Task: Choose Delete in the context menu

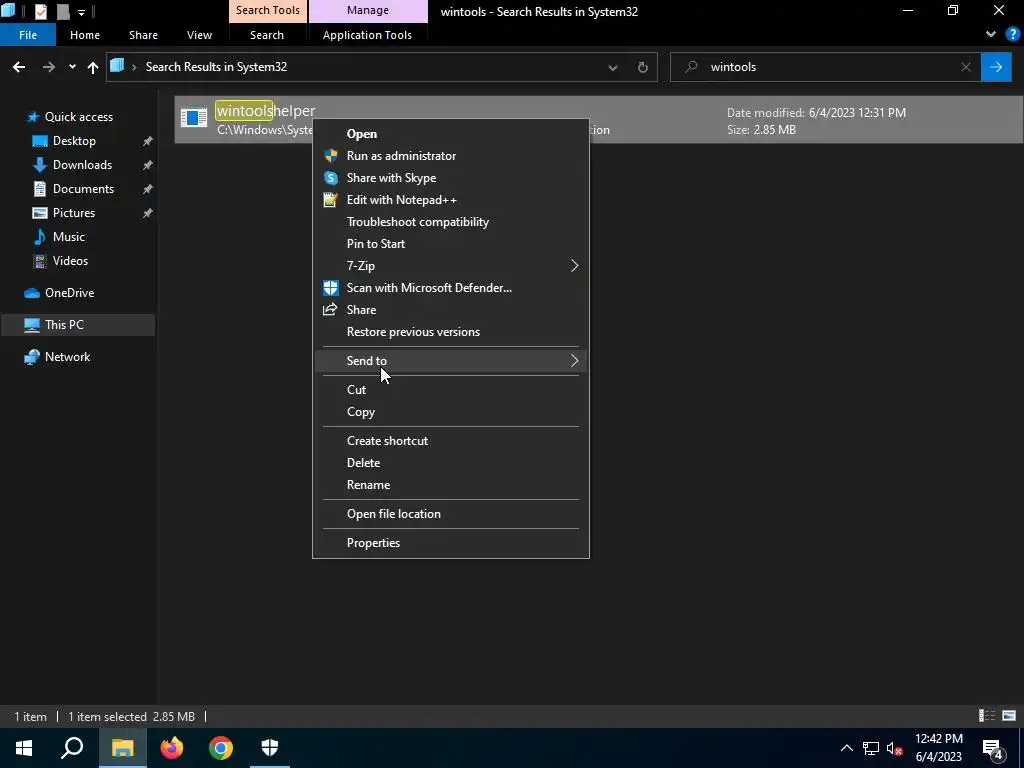Action: (x=451, y=463)
